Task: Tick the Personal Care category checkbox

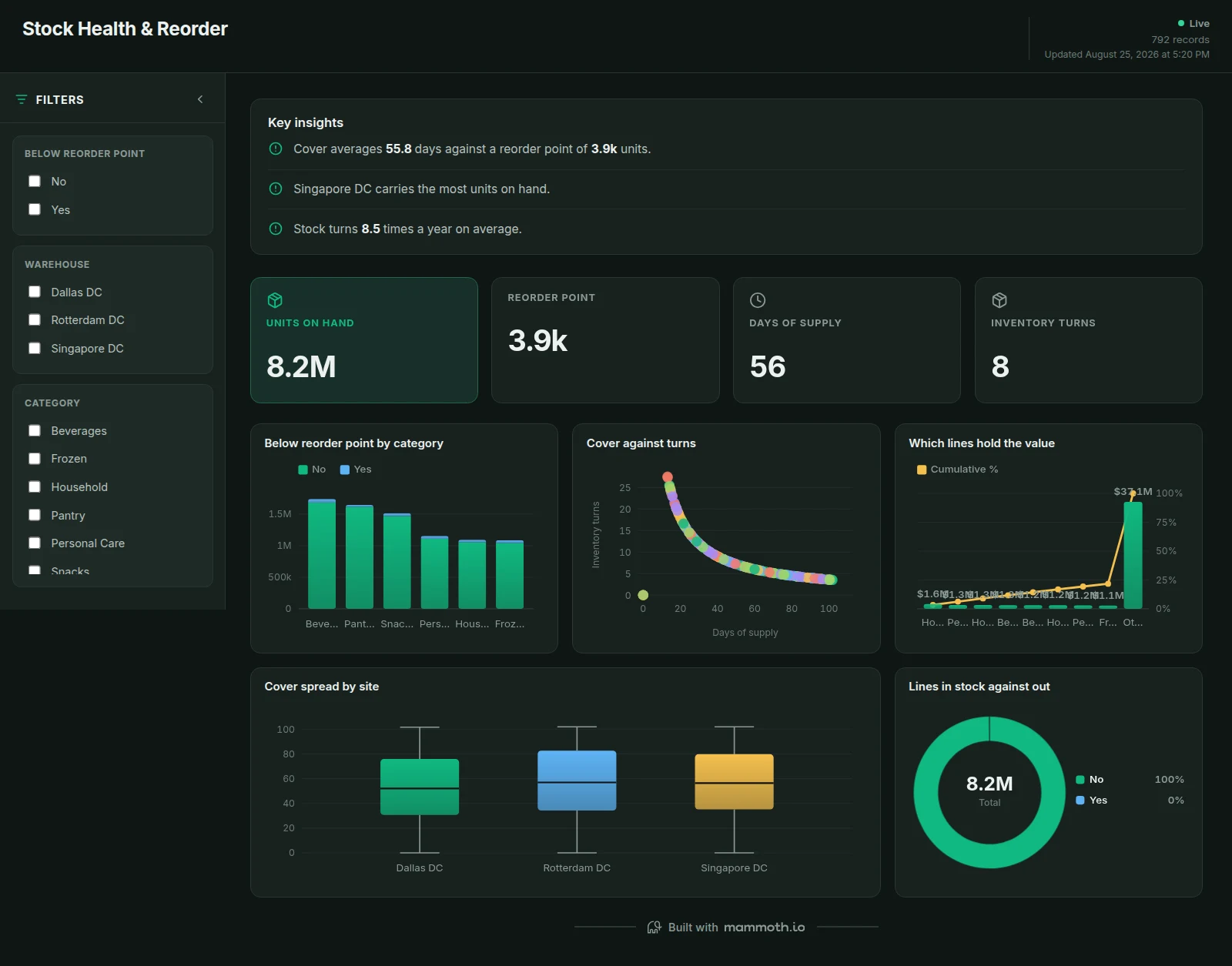Action: point(35,543)
